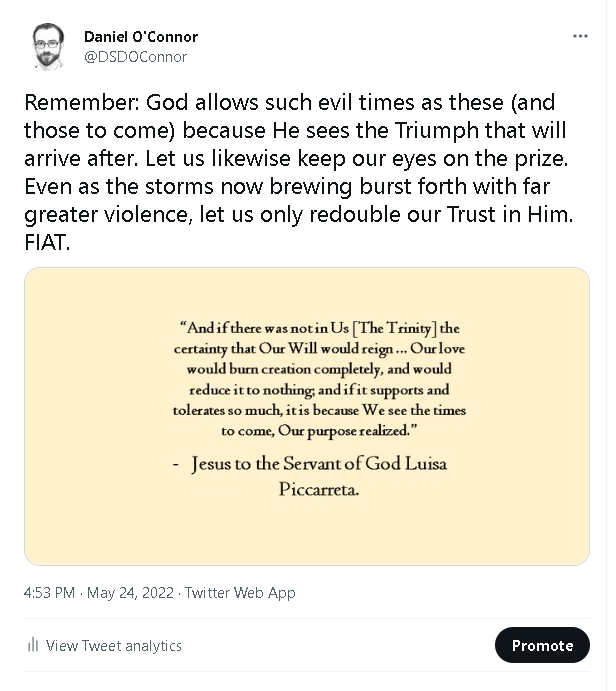This screenshot has width=616, height=691.
Task: Click the May 24, 2022 date
Action: point(129,592)
